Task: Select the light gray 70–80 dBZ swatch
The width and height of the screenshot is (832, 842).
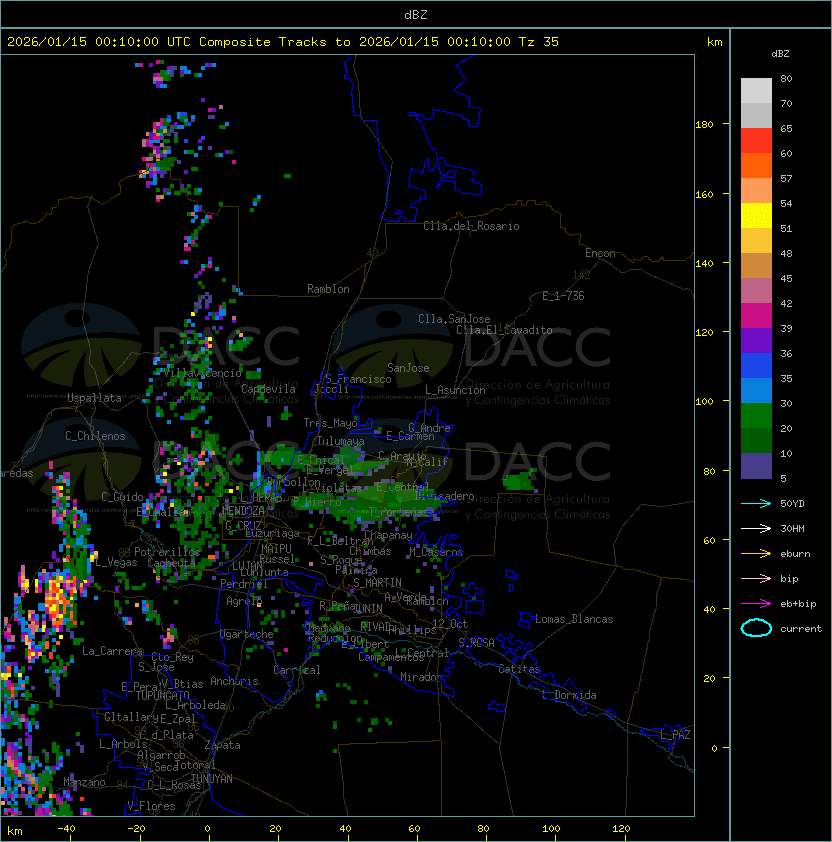Action: (756, 91)
